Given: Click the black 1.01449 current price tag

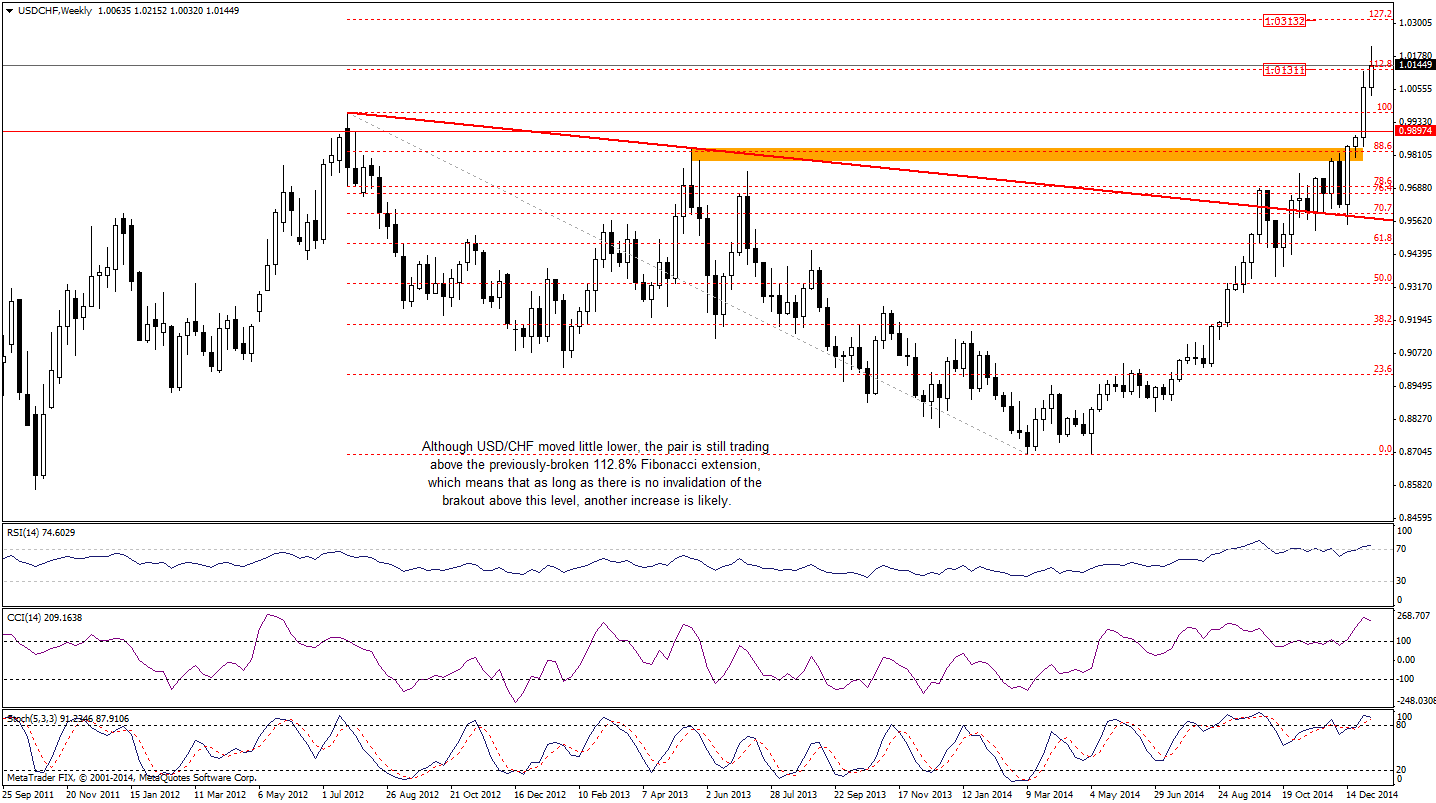Looking at the screenshot, I should (1416, 64).
